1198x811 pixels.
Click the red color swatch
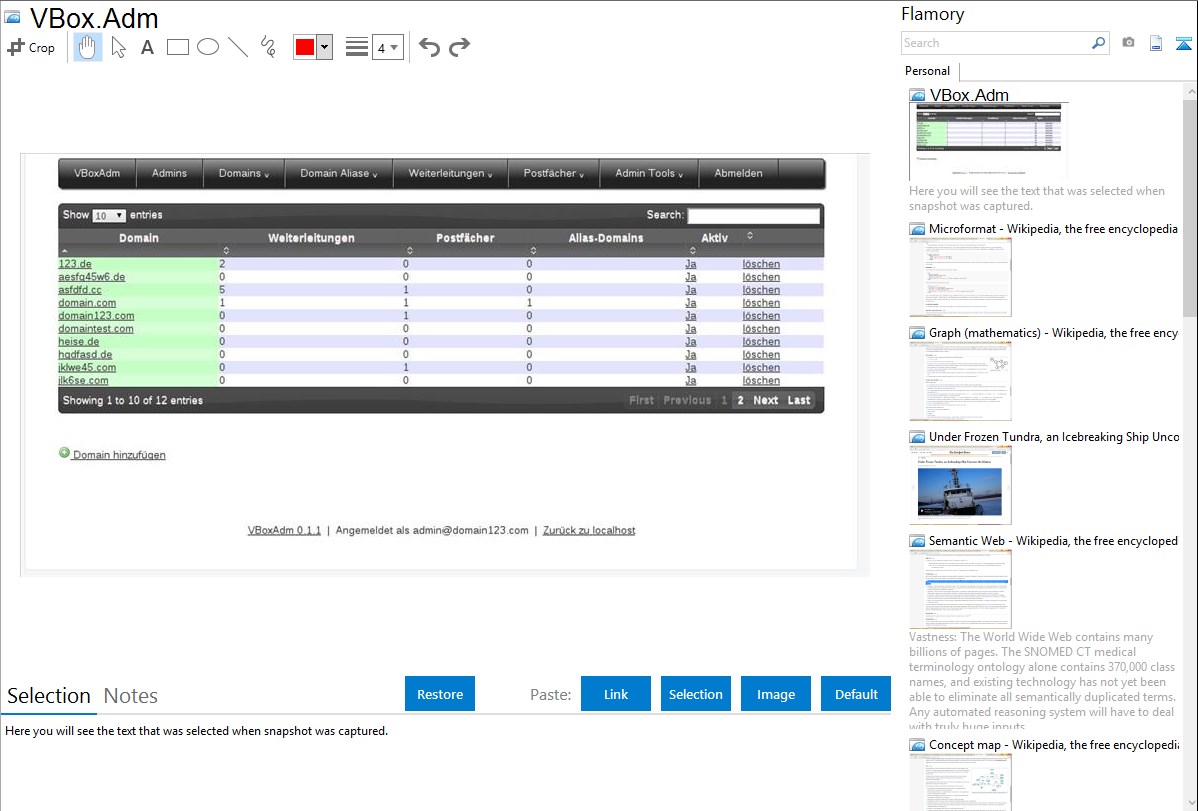tap(305, 47)
